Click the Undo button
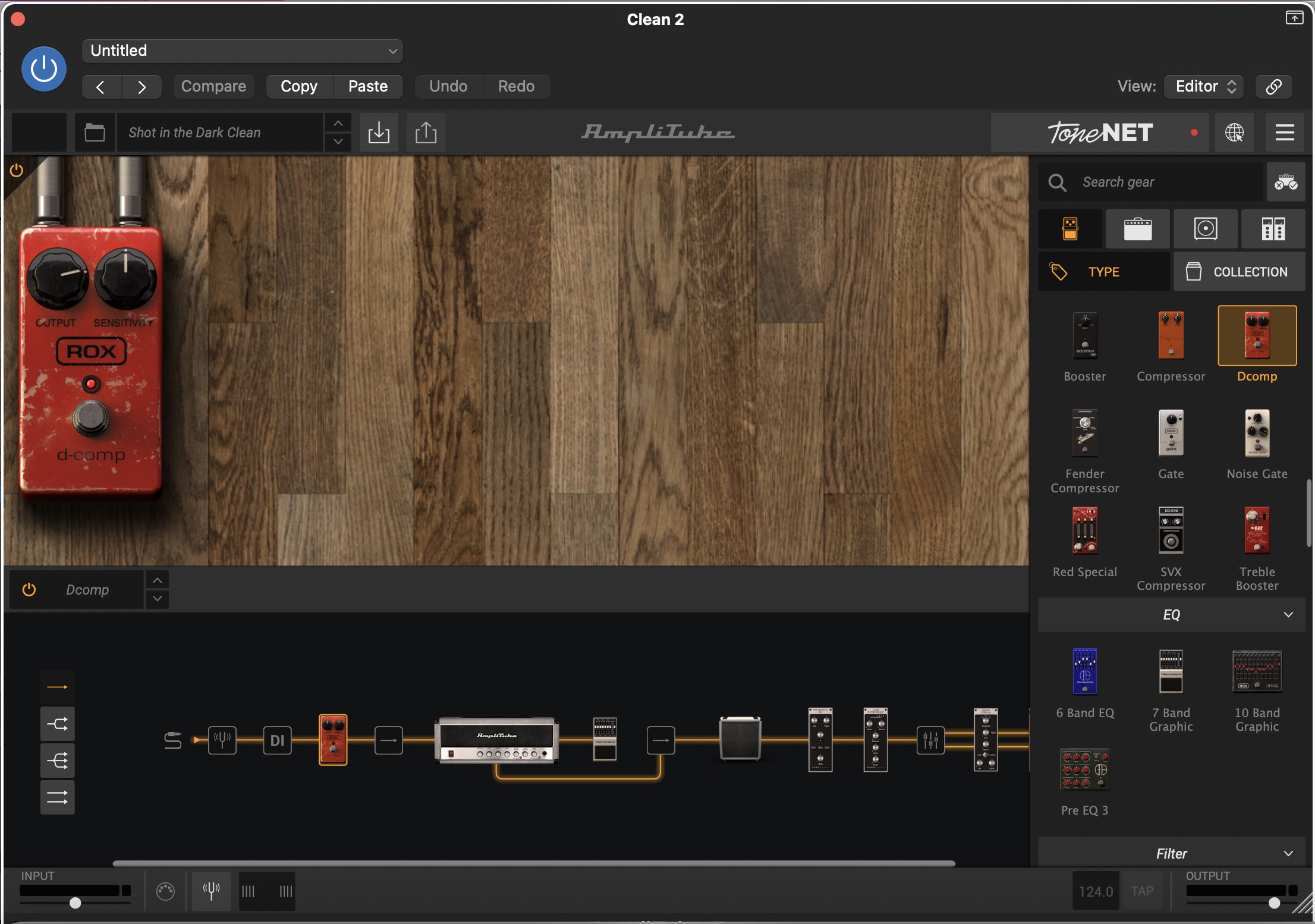The width and height of the screenshot is (1315, 924). coord(448,87)
